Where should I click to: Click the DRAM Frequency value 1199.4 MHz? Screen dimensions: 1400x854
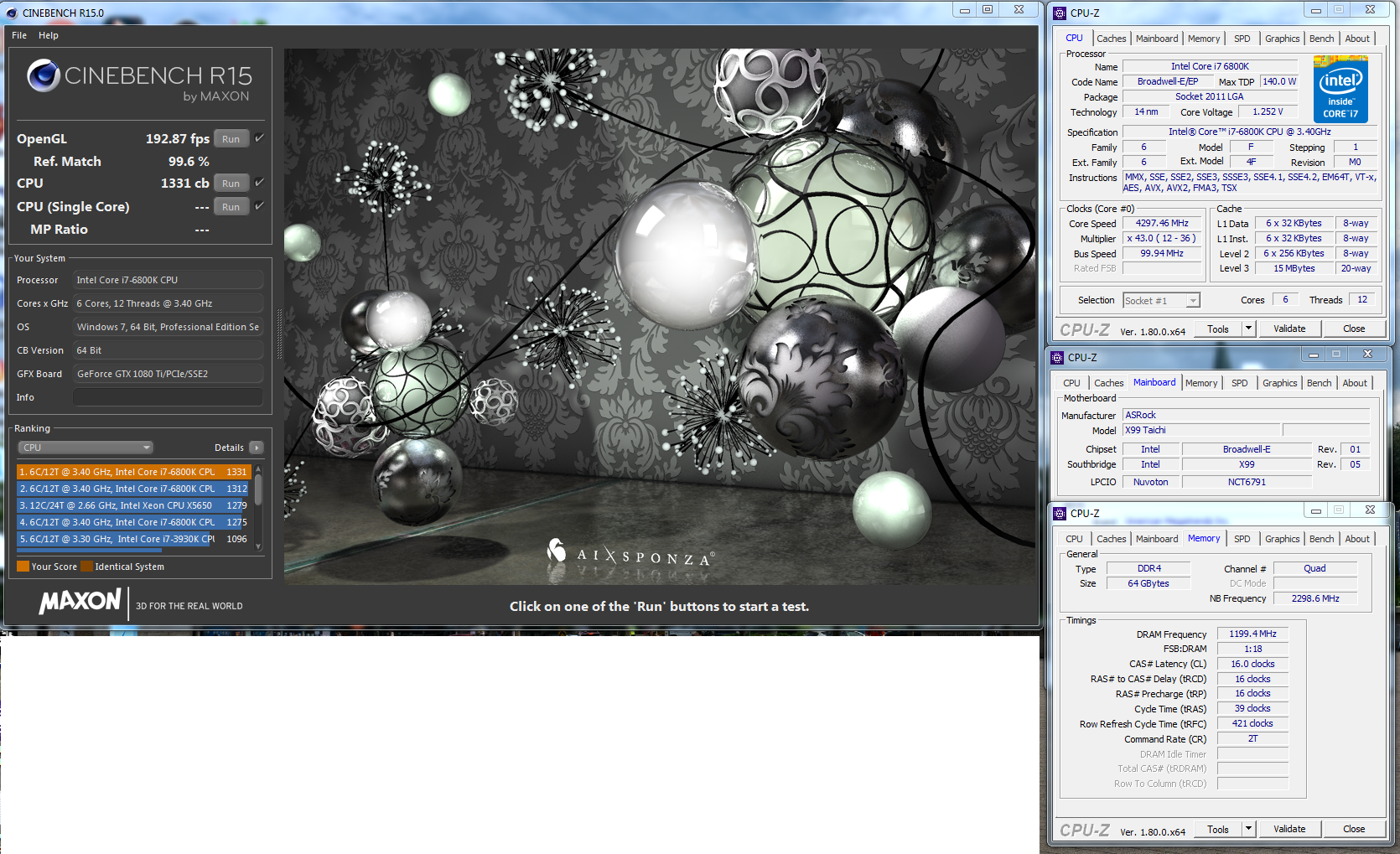[1252, 634]
